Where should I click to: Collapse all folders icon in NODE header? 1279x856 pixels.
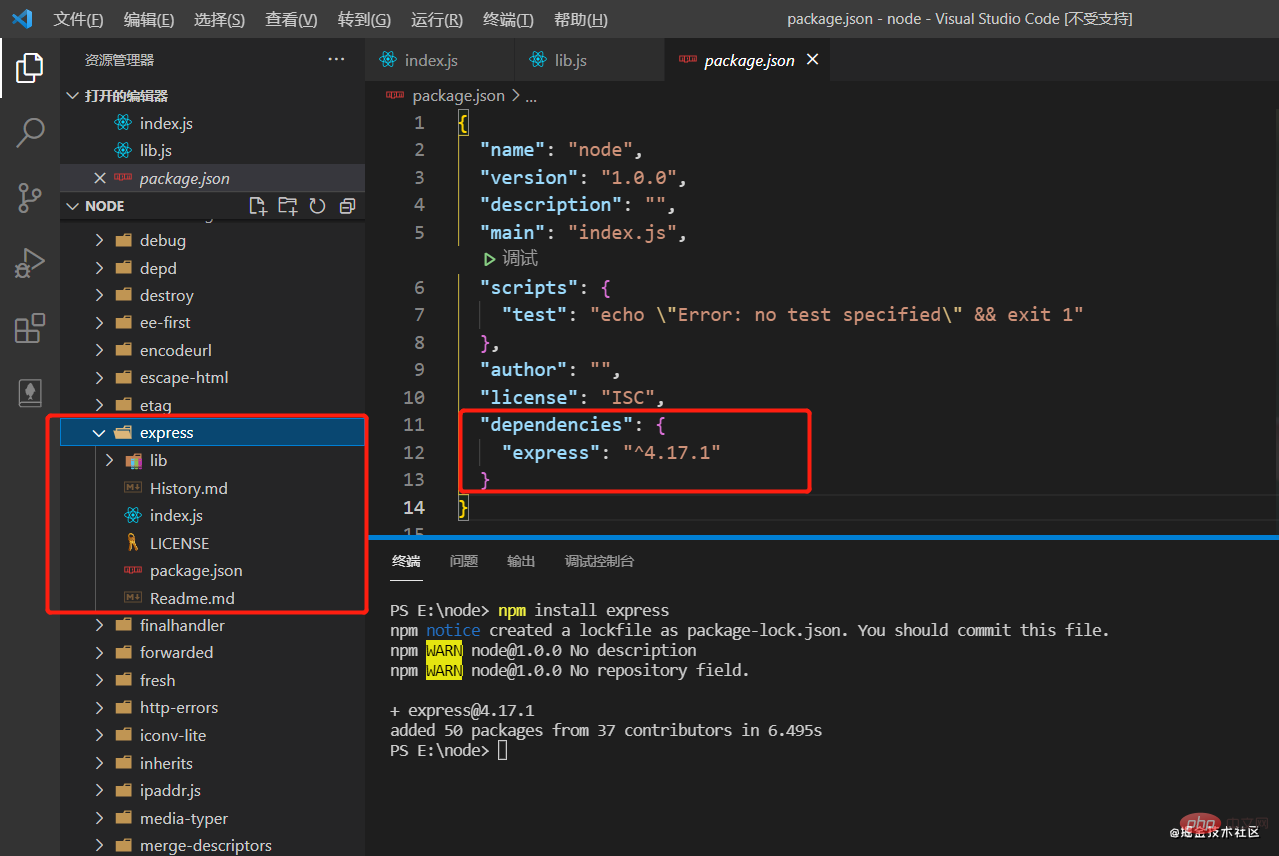click(x=347, y=206)
